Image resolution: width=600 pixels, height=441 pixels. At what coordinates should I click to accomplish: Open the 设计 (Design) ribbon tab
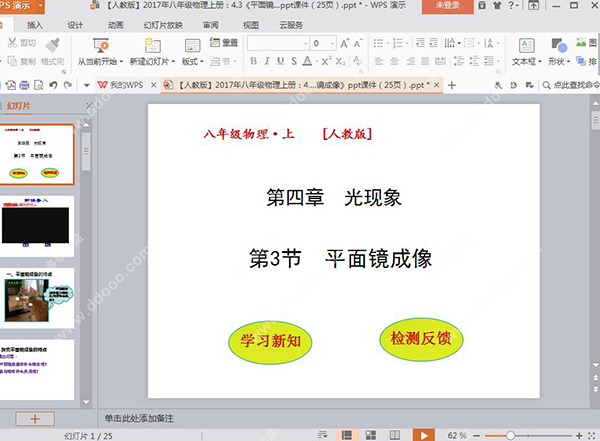pyautogui.click(x=75, y=25)
